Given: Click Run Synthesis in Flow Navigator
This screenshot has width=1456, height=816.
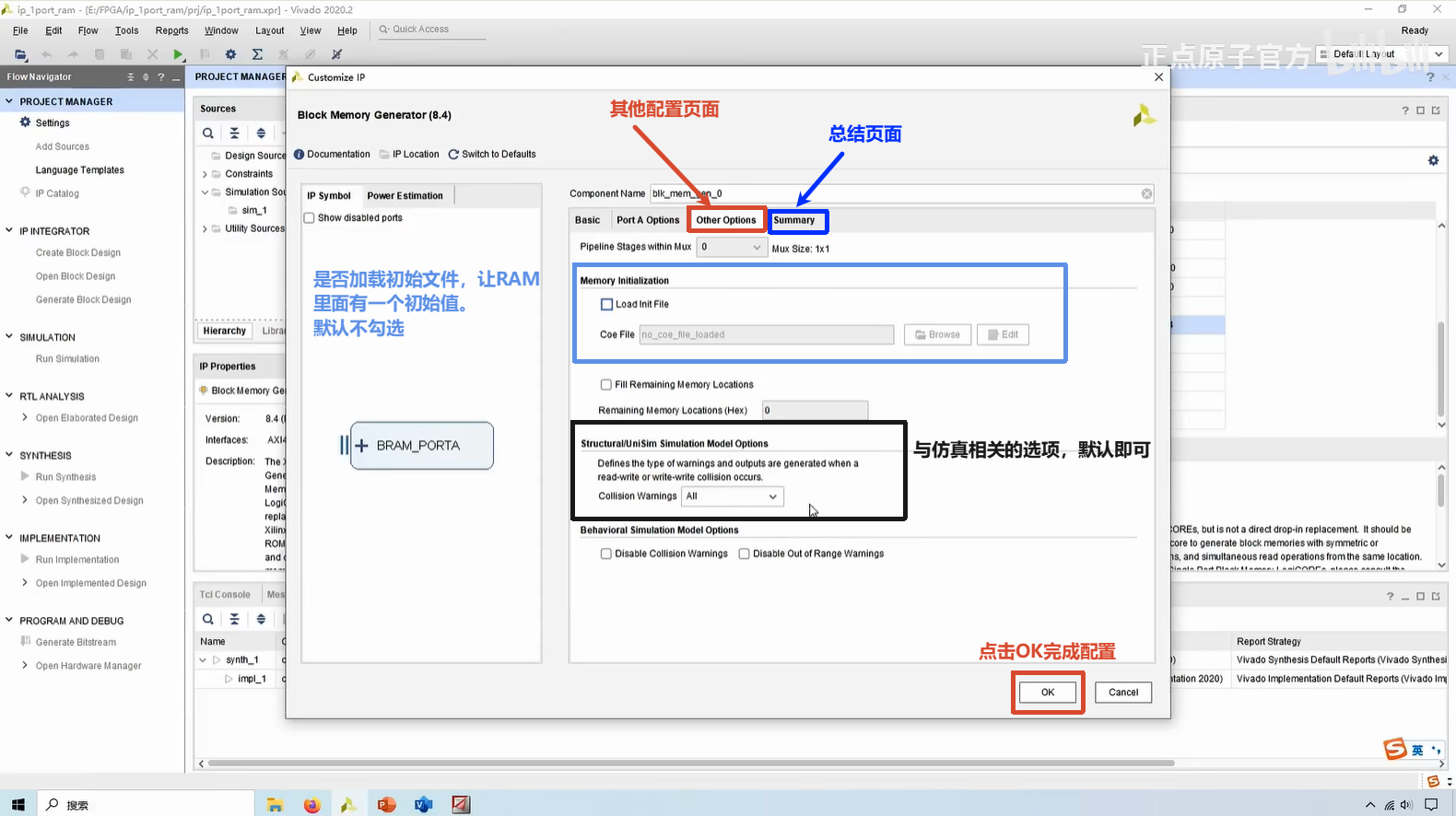Looking at the screenshot, I should click(65, 477).
